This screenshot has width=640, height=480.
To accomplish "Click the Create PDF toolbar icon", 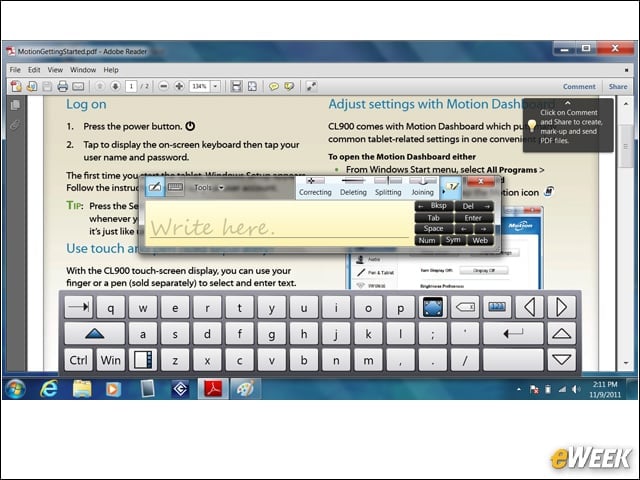I will click(16, 86).
